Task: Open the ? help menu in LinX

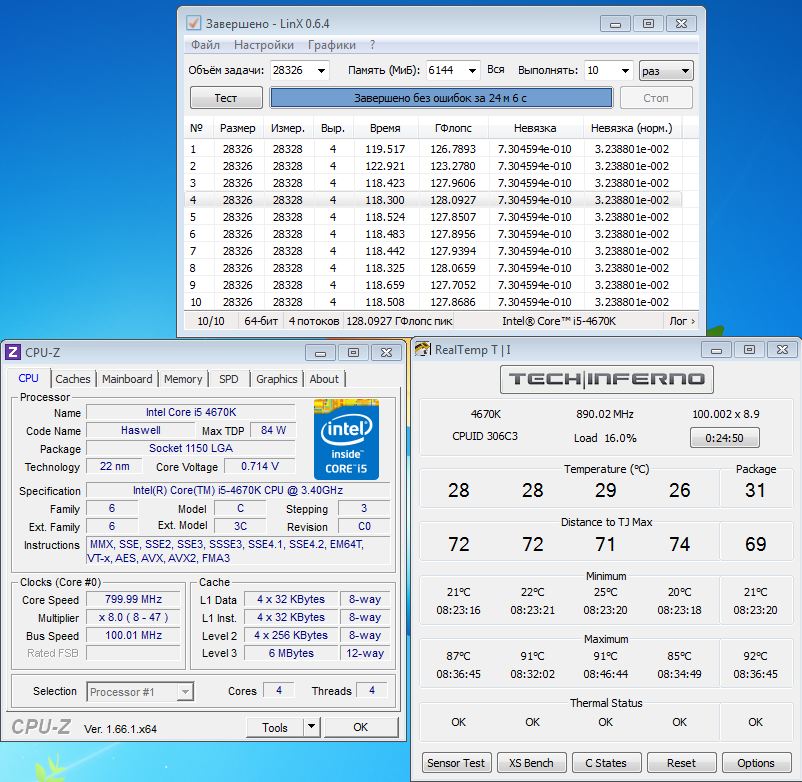Action: pos(372,45)
